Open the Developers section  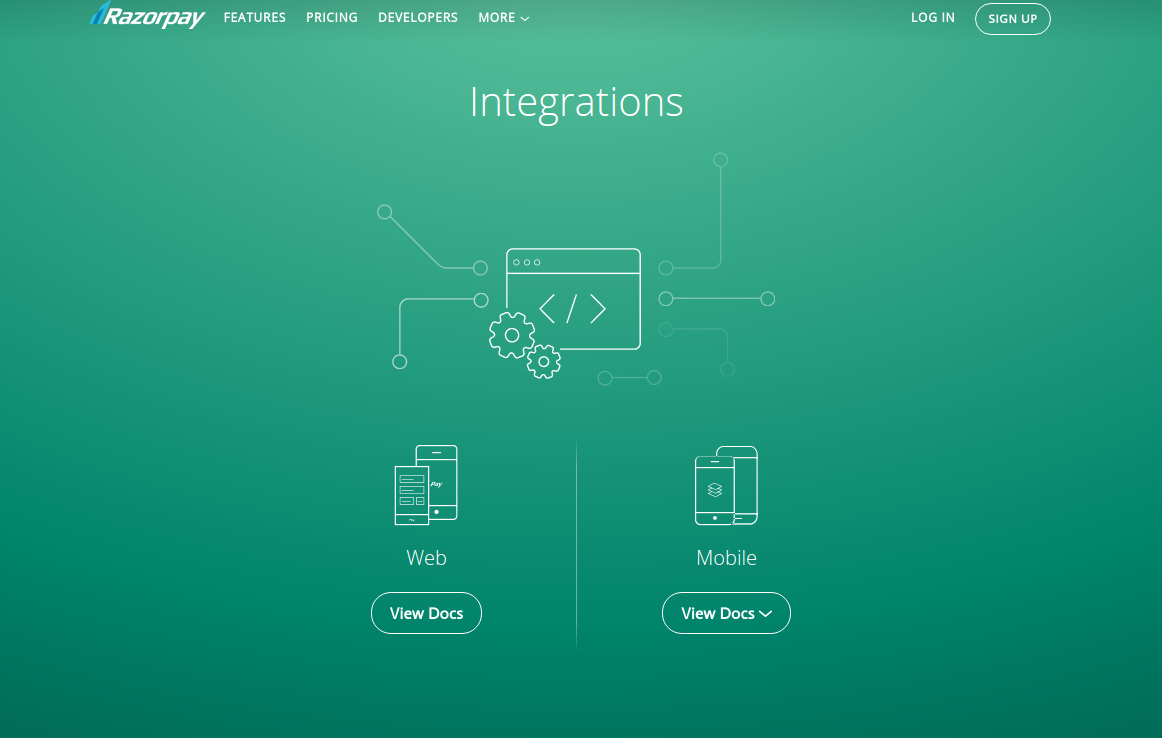(x=418, y=17)
